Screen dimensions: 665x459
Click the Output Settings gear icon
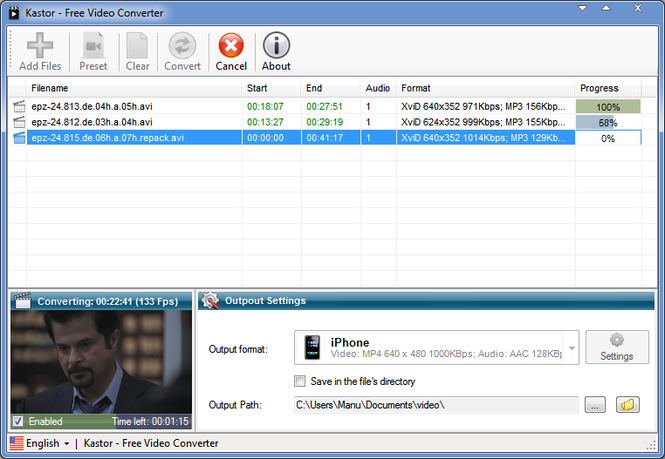tap(210, 300)
